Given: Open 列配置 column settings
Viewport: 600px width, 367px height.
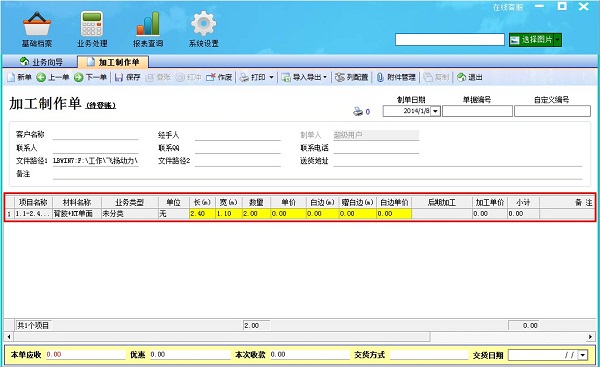Looking at the screenshot, I should [x=351, y=77].
